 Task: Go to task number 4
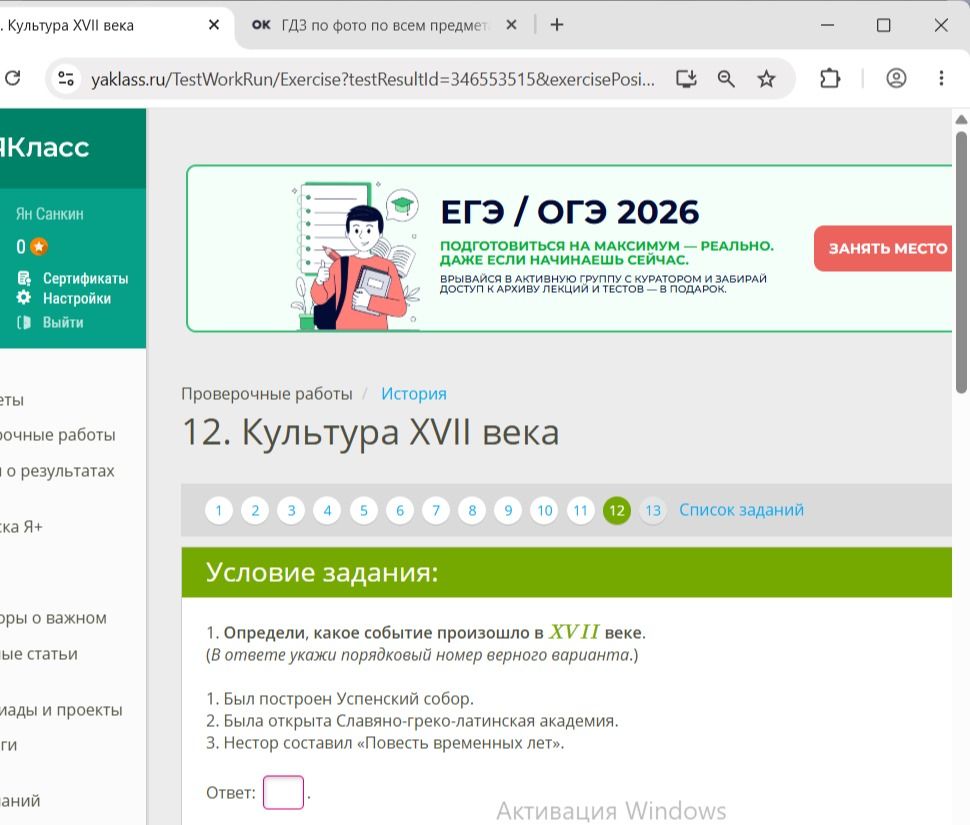click(327, 511)
